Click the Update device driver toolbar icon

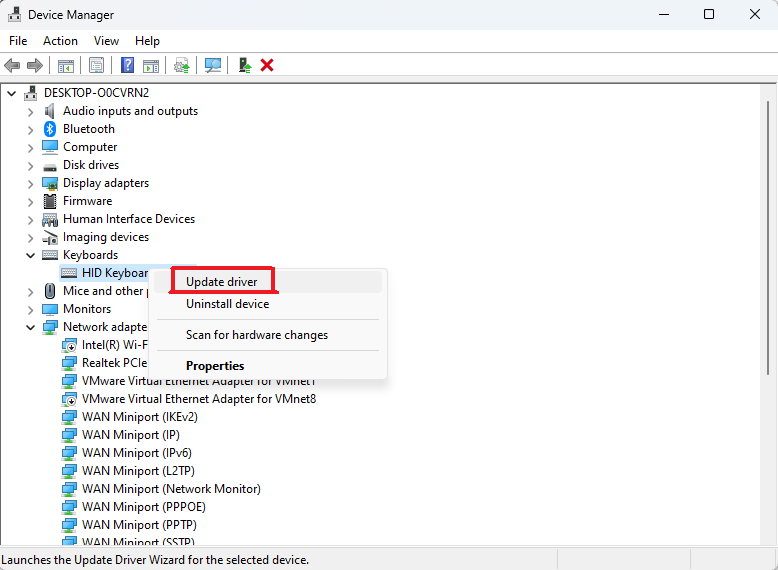point(182,65)
